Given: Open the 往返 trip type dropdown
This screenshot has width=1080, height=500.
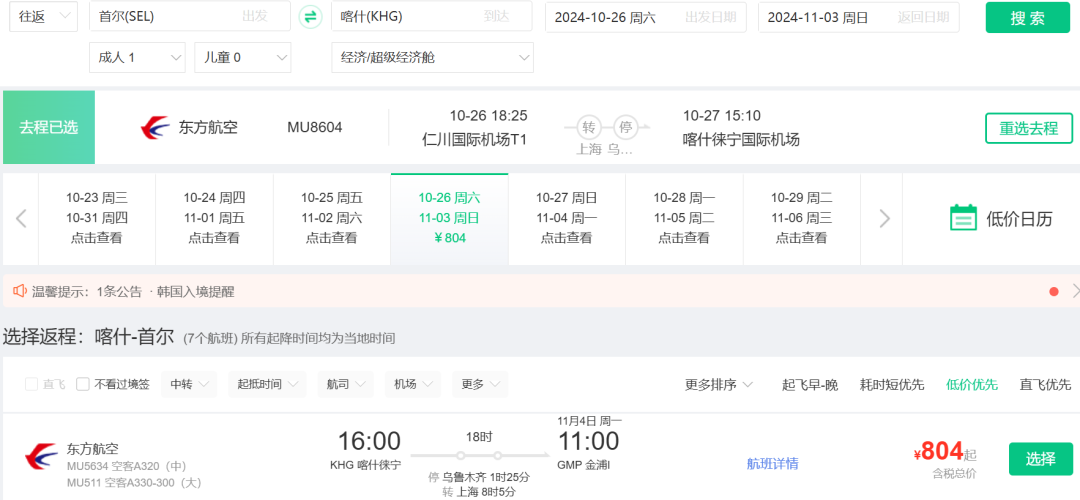Looking at the screenshot, I should [44, 17].
